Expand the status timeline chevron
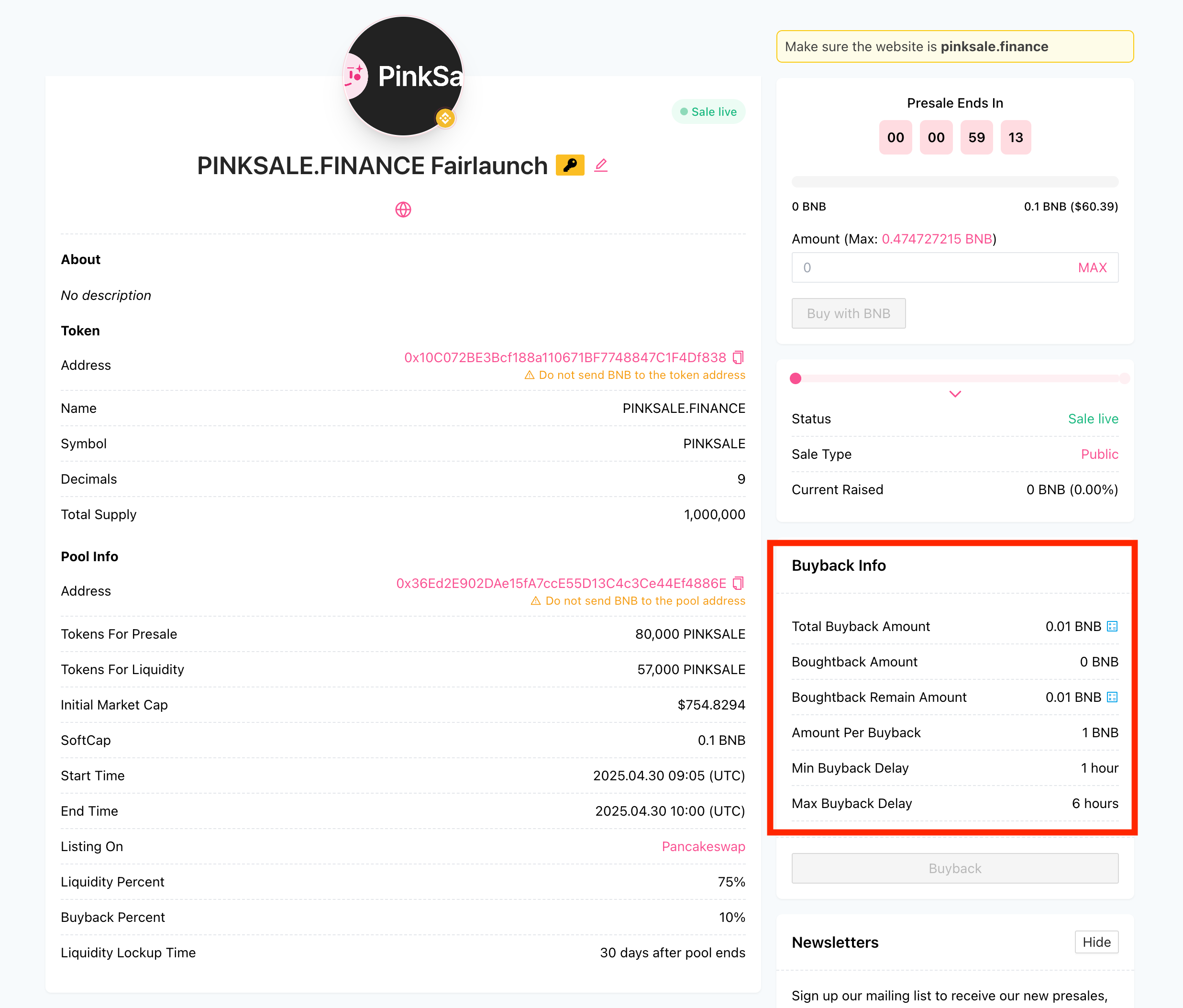 pos(955,394)
